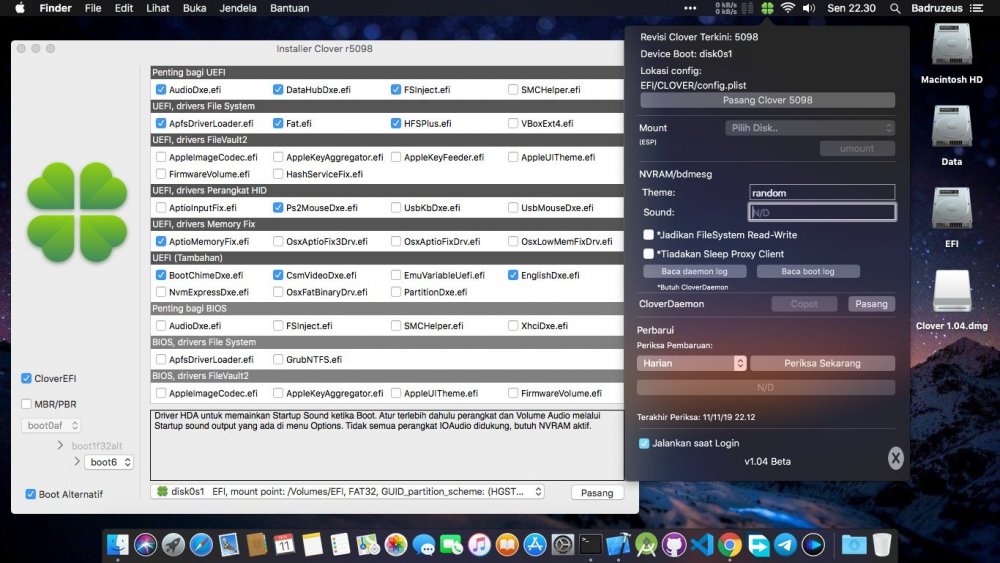Open Terminal in the dock
The height and width of the screenshot is (563, 1000).
tap(591, 545)
